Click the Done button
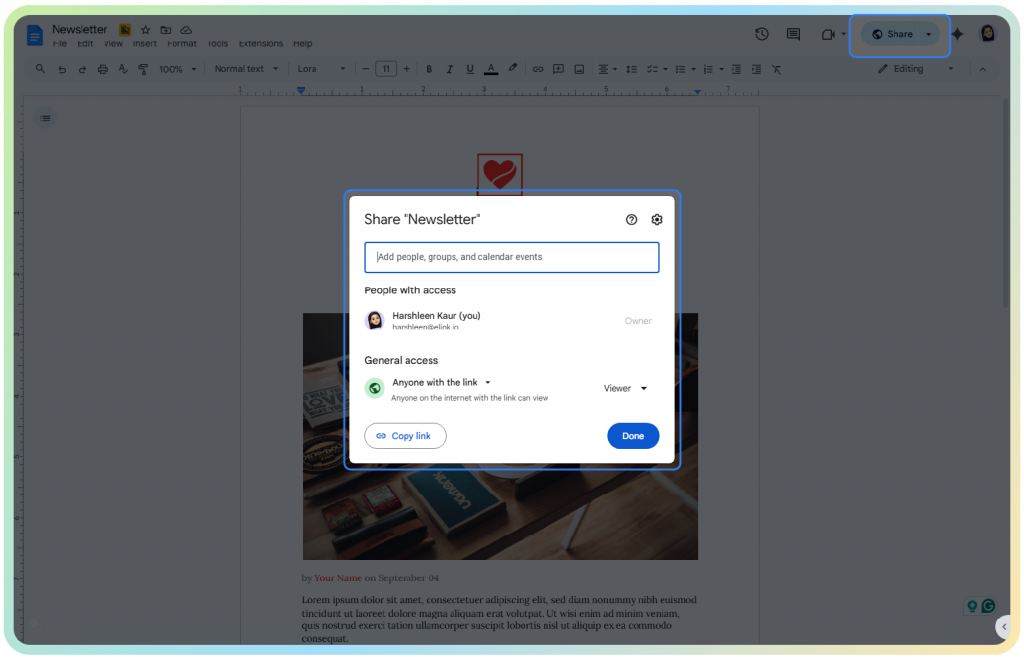 pos(633,436)
